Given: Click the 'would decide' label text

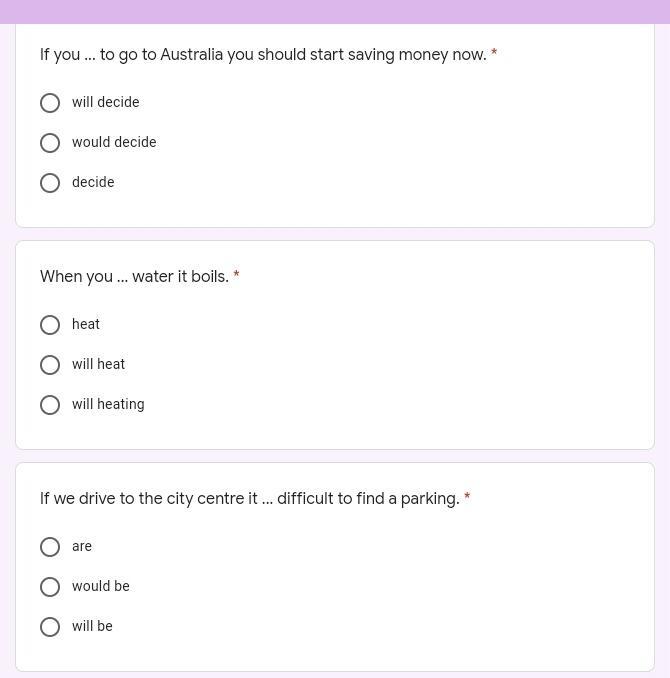Looking at the screenshot, I should [x=114, y=142].
